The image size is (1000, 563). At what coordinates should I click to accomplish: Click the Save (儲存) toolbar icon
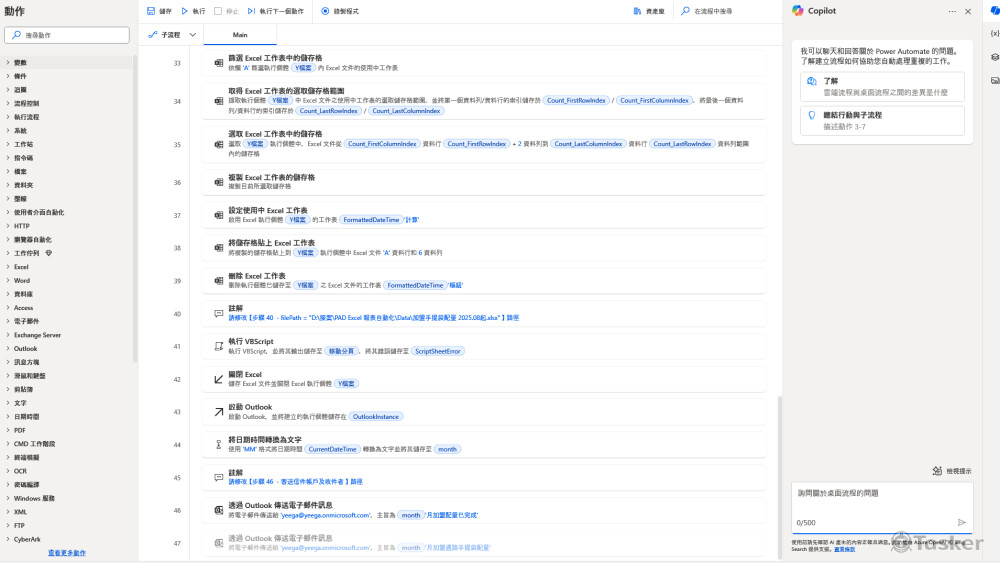click(x=151, y=11)
